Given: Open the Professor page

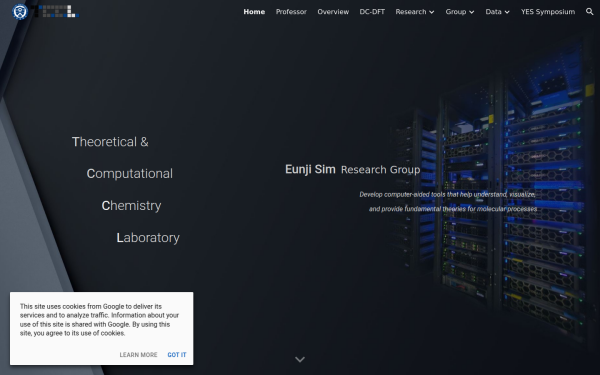Looking at the screenshot, I should [291, 12].
